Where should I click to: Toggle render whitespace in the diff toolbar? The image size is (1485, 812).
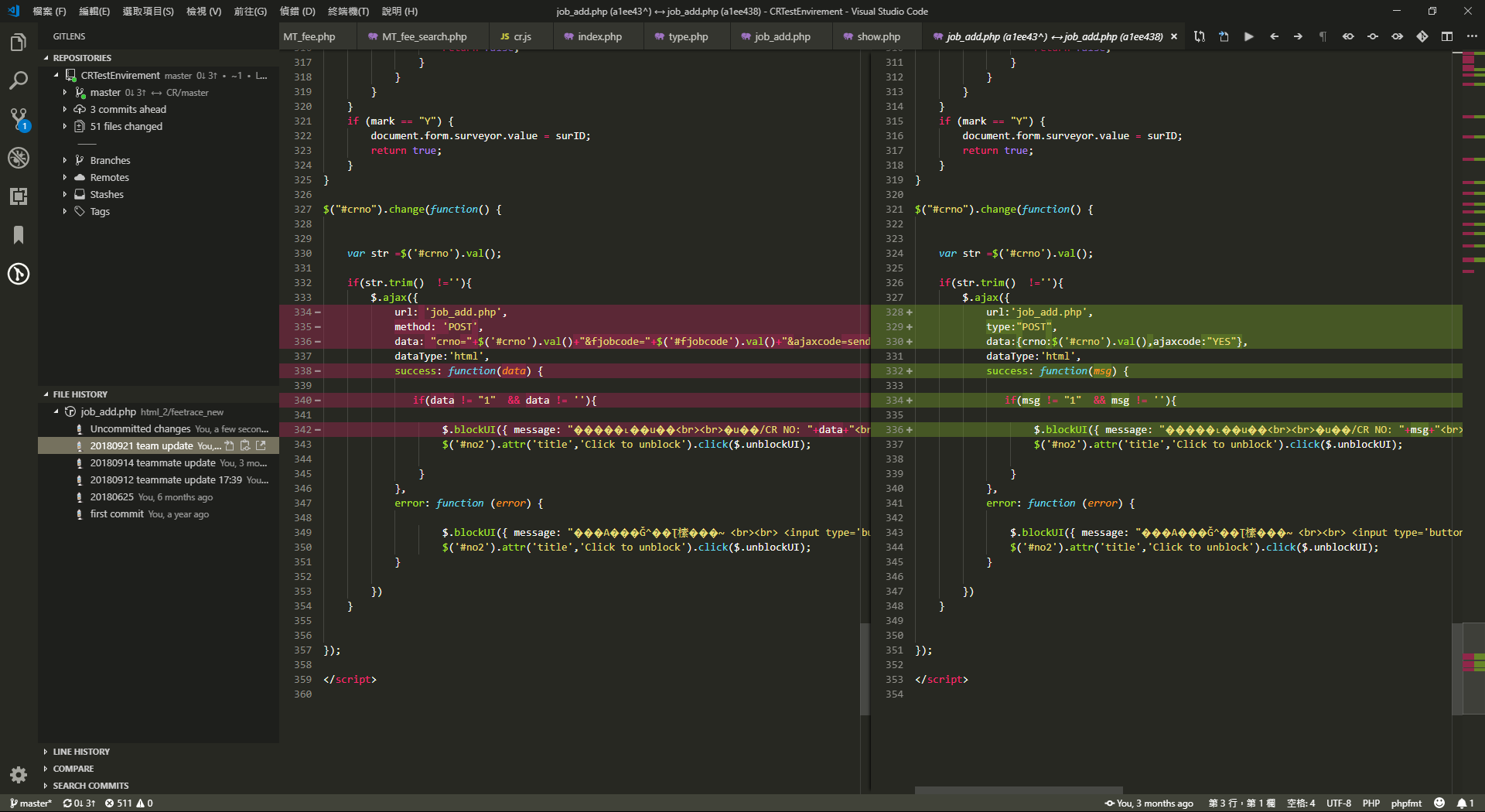[1323, 36]
